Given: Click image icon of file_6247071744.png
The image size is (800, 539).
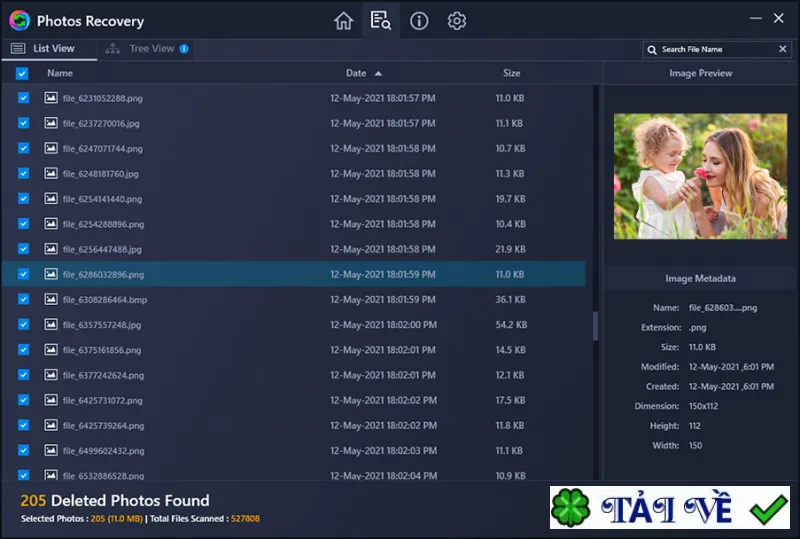Looking at the screenshot, I should 51,148.
